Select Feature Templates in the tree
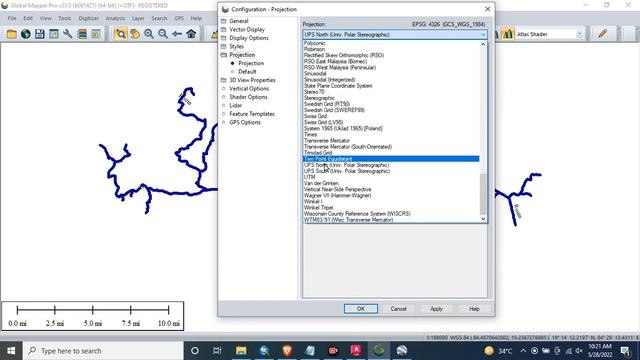Viewport: 640px width, 360px height. tap(251, 114)
